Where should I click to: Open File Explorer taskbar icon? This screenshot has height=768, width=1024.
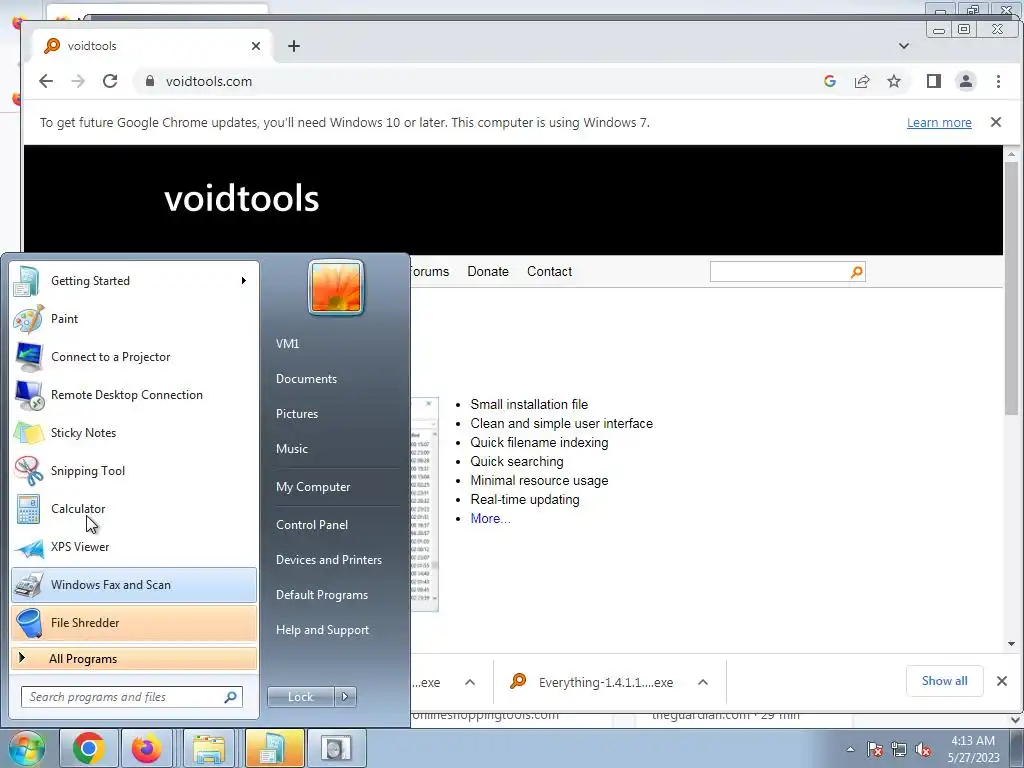tap(208, 748)
